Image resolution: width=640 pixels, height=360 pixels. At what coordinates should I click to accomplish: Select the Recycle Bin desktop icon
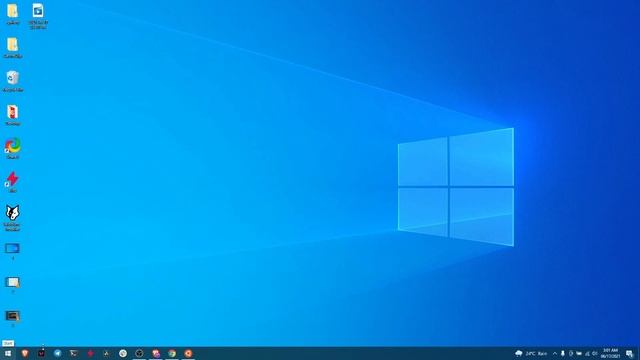(x=13, y=78)
